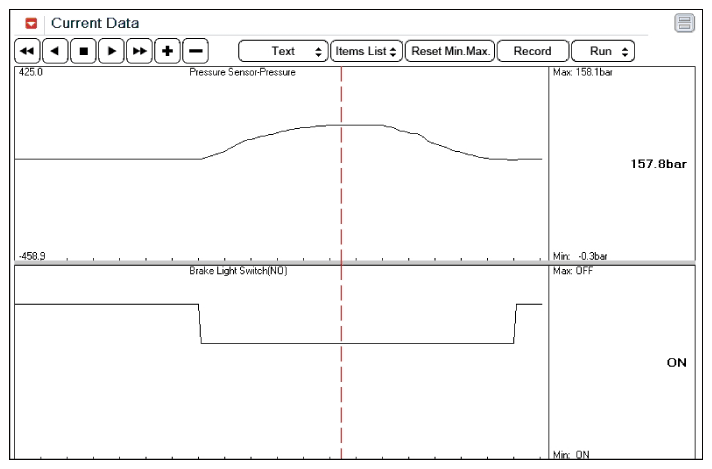
Task: Open the Run dropdown
Action: (603, 51)
